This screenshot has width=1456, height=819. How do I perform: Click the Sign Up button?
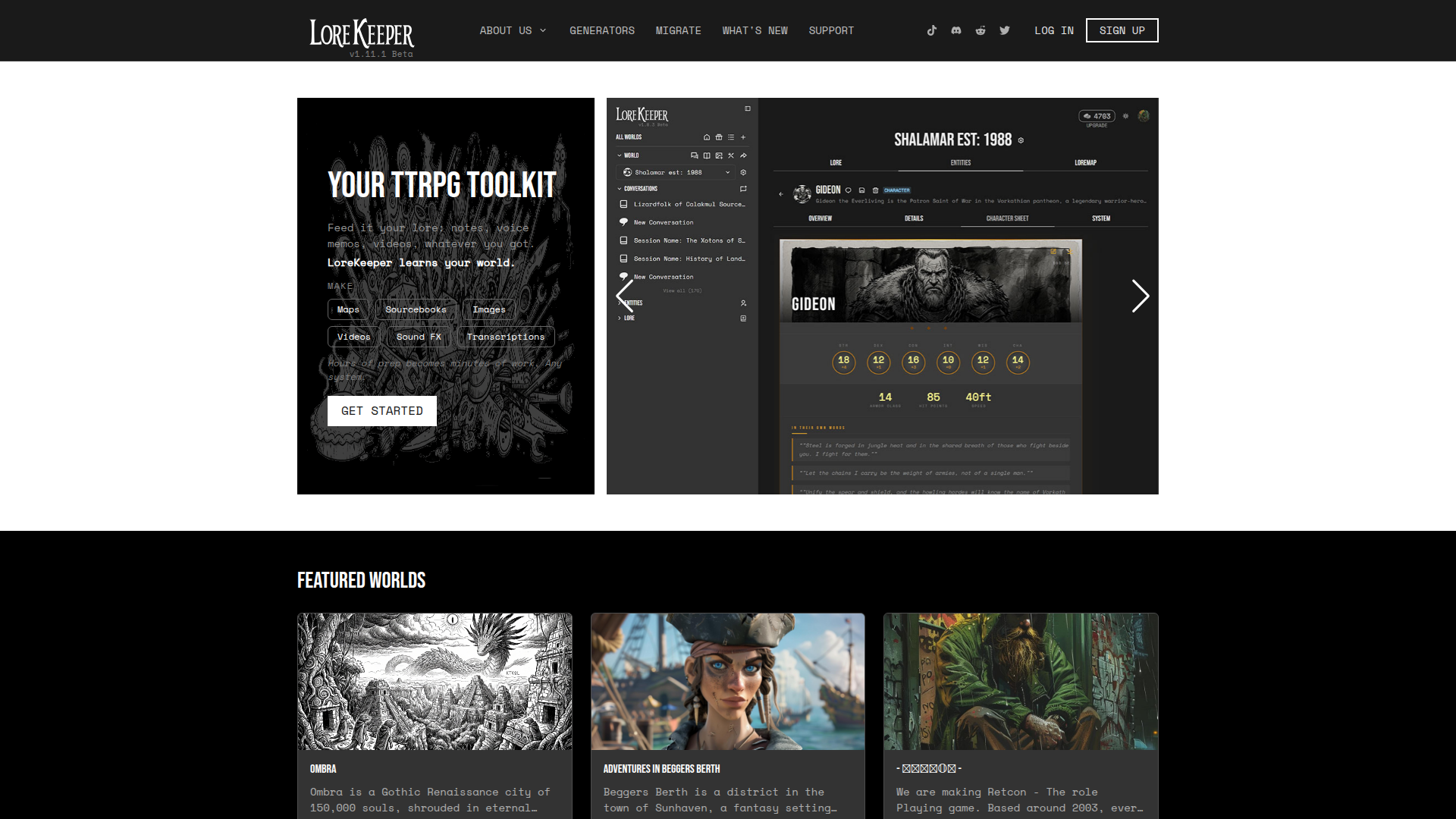click(1122, 30)
